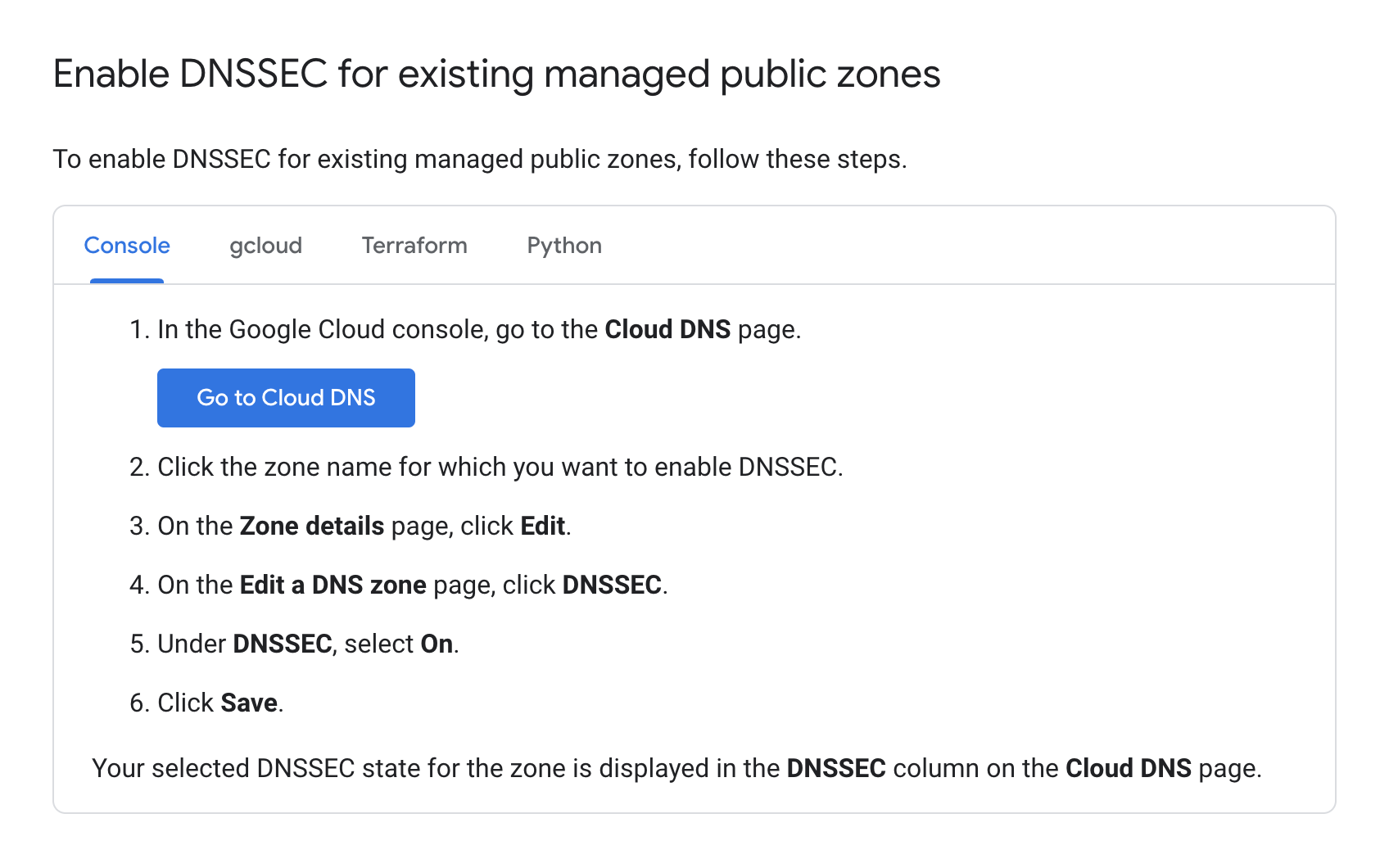This screenshot has height=868, width=1389.
Task: Click the Enable DNSSEC page heading
Action: (496, 74)
